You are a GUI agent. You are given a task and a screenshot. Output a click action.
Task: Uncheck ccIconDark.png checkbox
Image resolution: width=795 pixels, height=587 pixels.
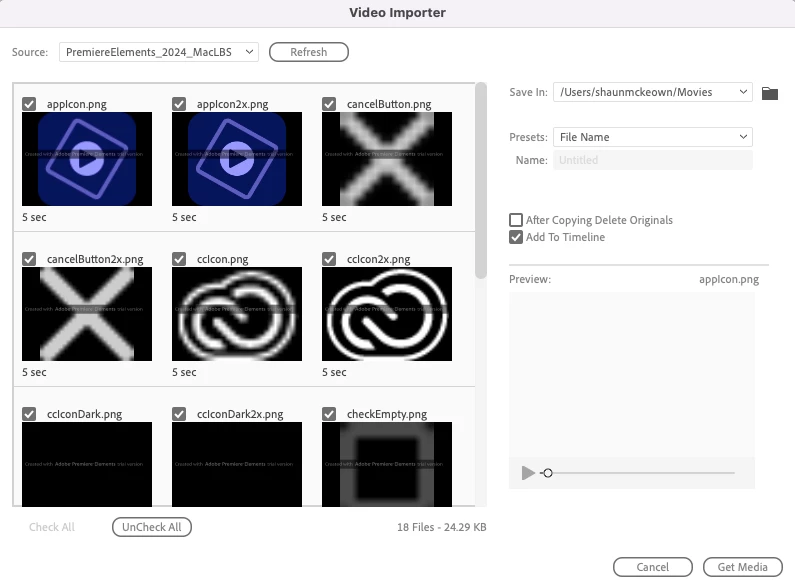pyautogui.click(x=29, y=414)
